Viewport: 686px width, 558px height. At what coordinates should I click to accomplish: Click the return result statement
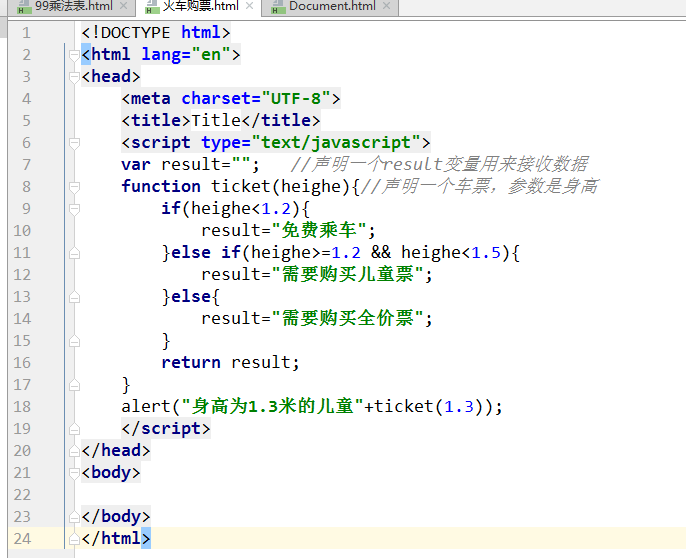click(230, 363)
